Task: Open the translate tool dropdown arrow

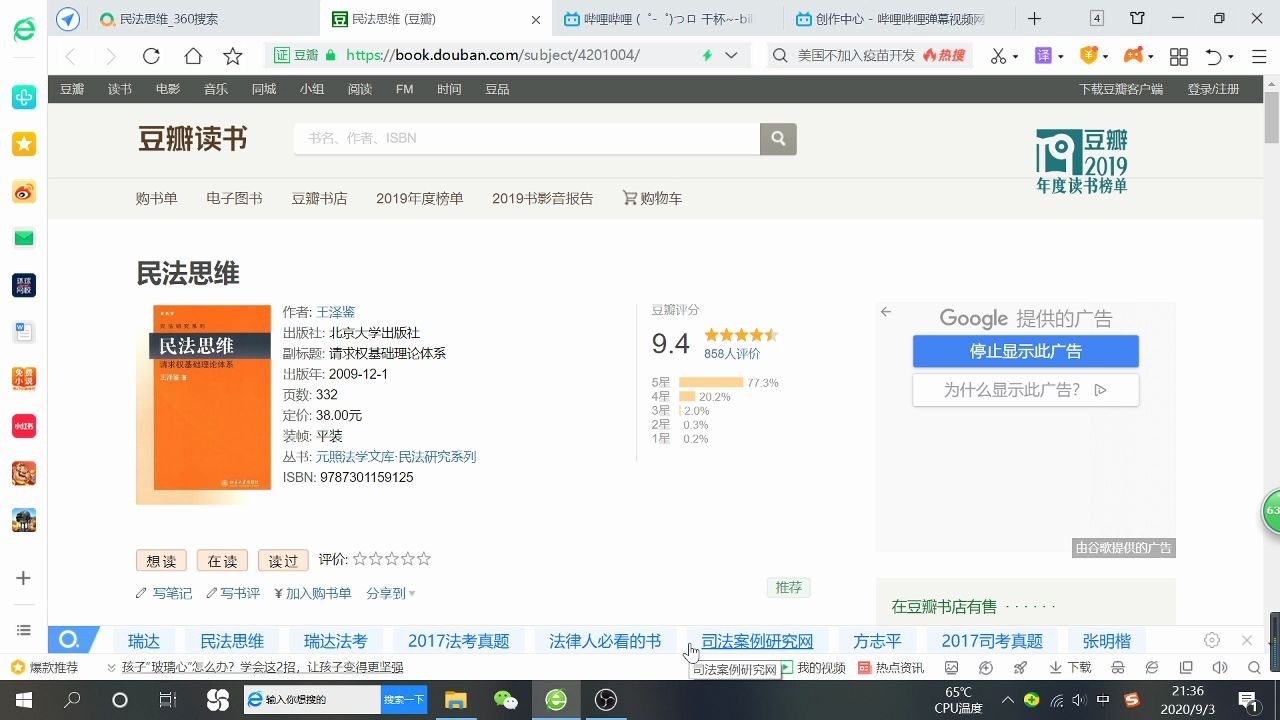Action: point(1060,57)
